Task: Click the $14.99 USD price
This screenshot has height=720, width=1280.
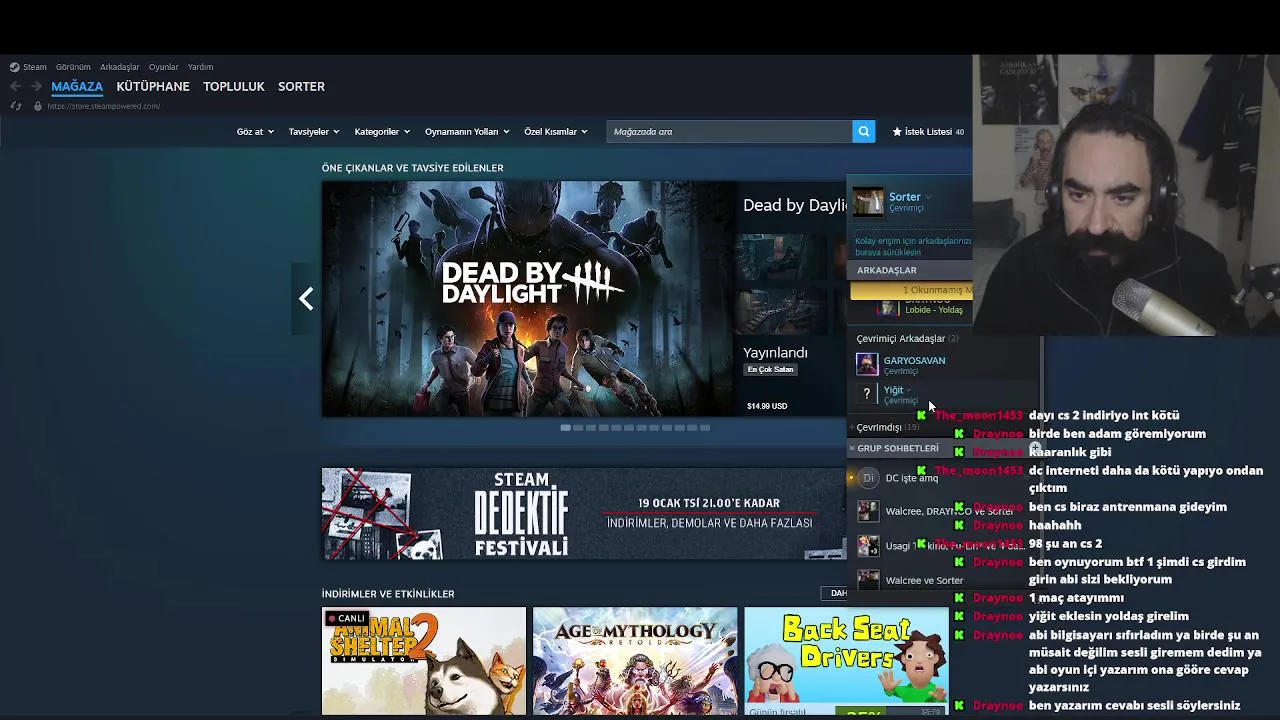Action: [767, 406]
